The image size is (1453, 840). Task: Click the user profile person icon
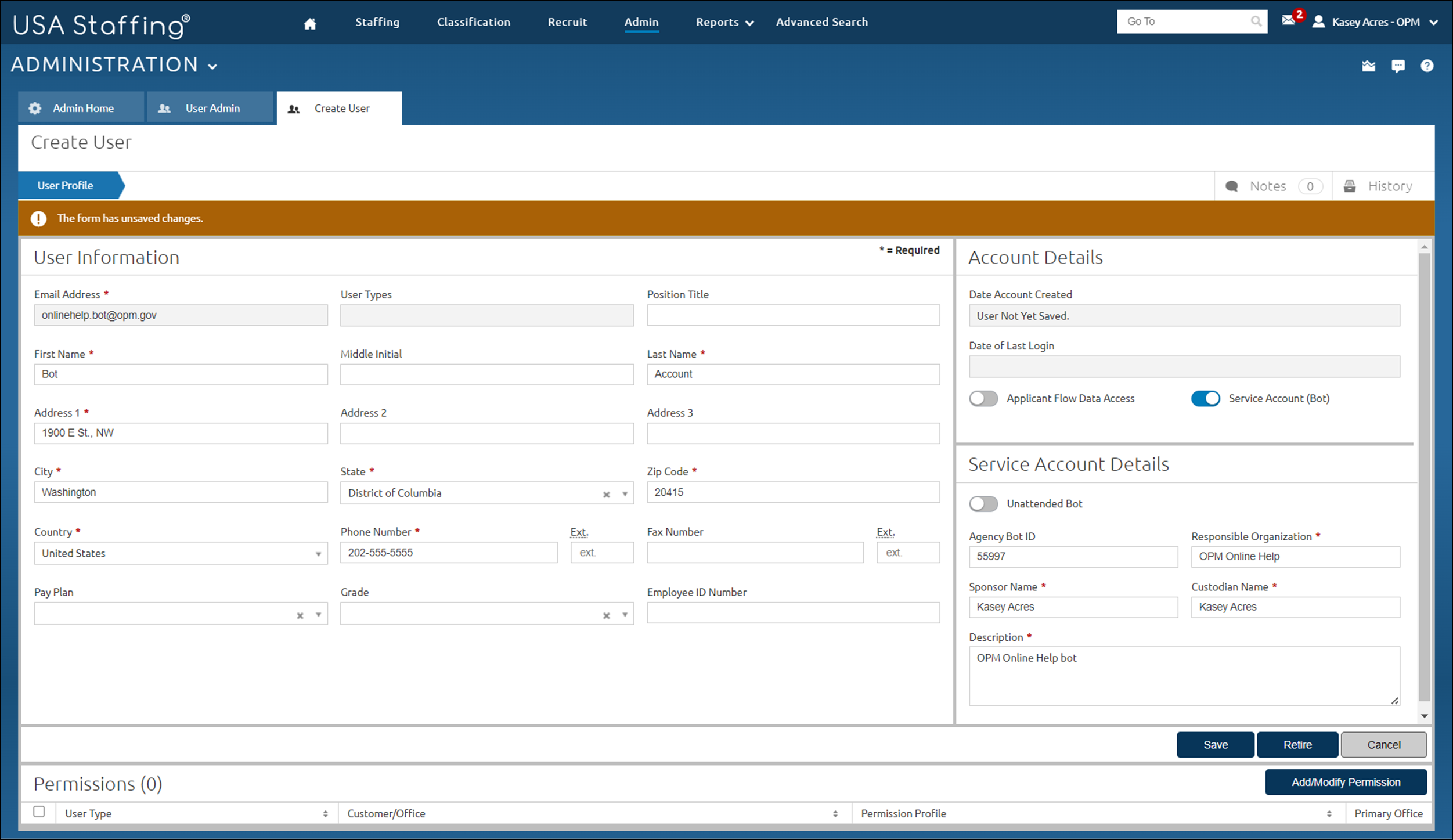click(x=1319, y=21)
